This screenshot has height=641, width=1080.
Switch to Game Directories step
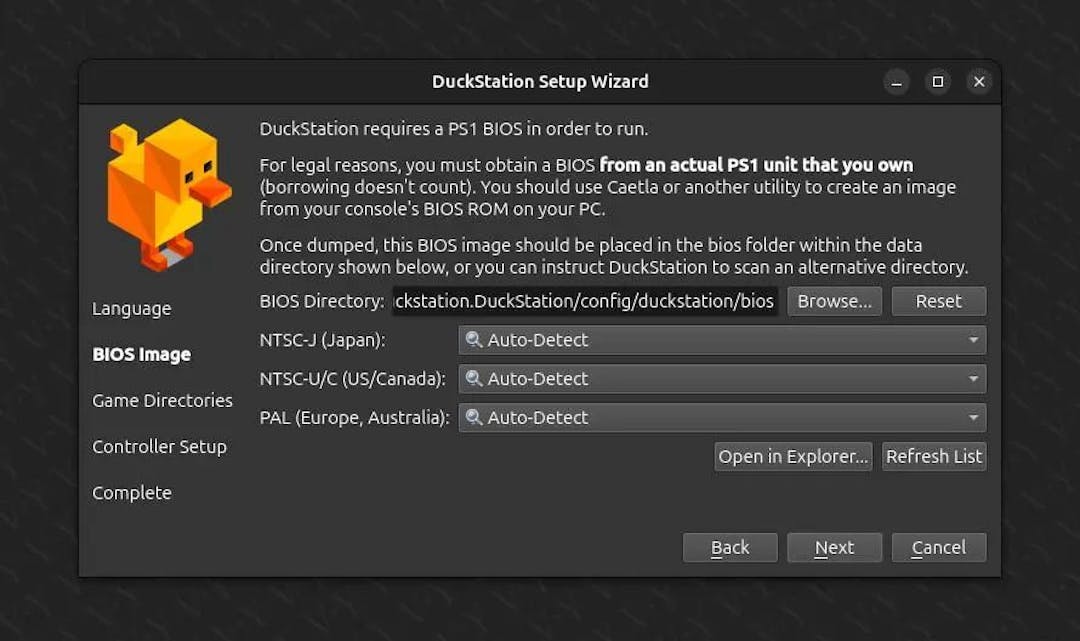point(162,400)
